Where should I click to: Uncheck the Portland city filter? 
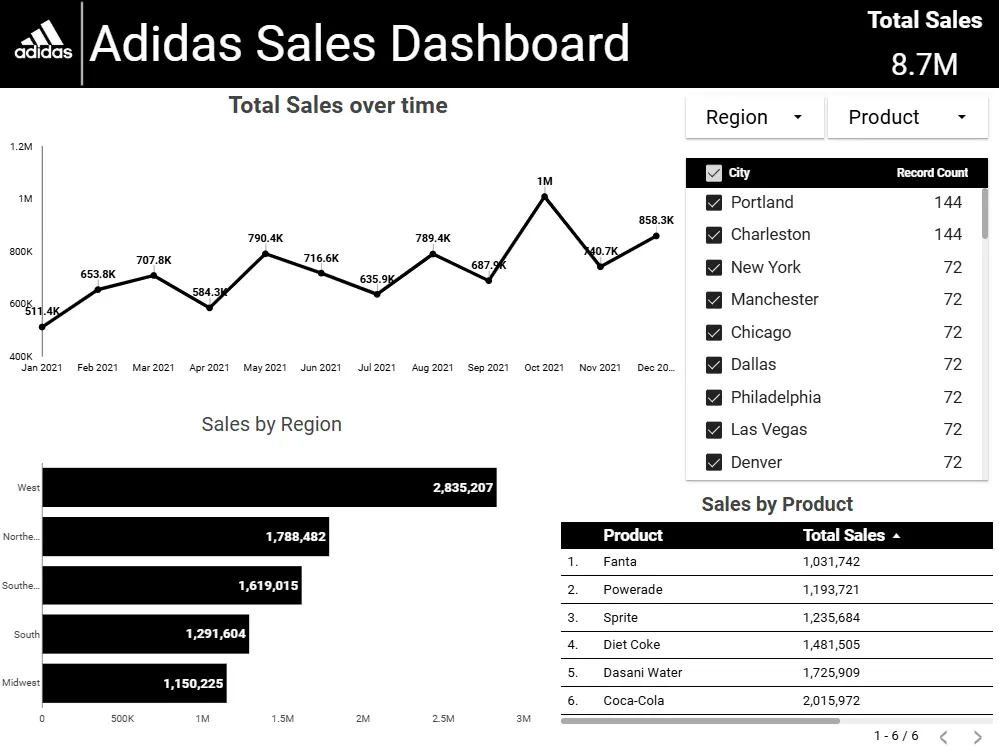tap(714, 202)
